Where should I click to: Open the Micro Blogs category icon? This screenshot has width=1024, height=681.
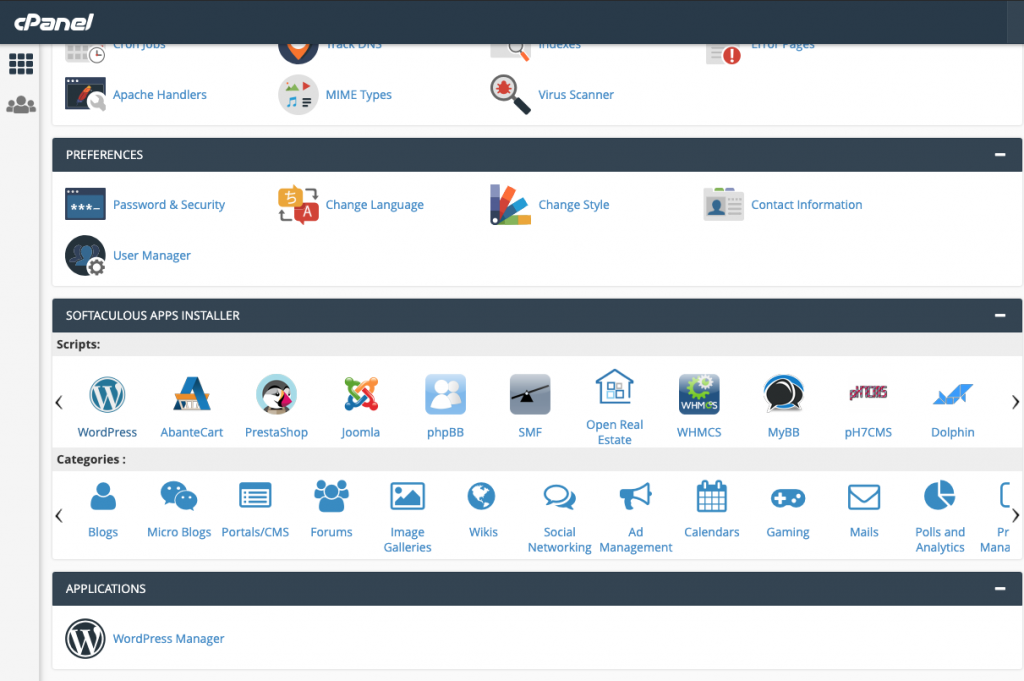pyautogui.click(x=179, y=496)
